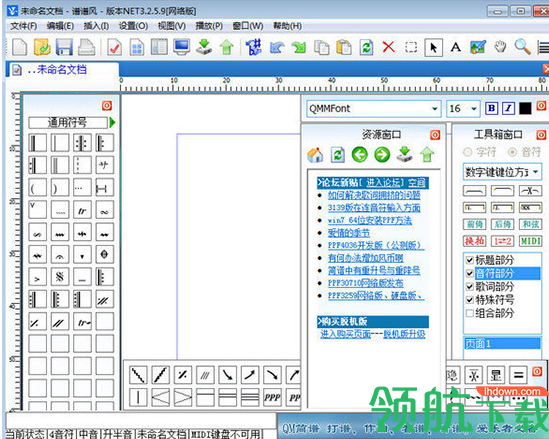Toggle italic I formatting

pos(508,109)
